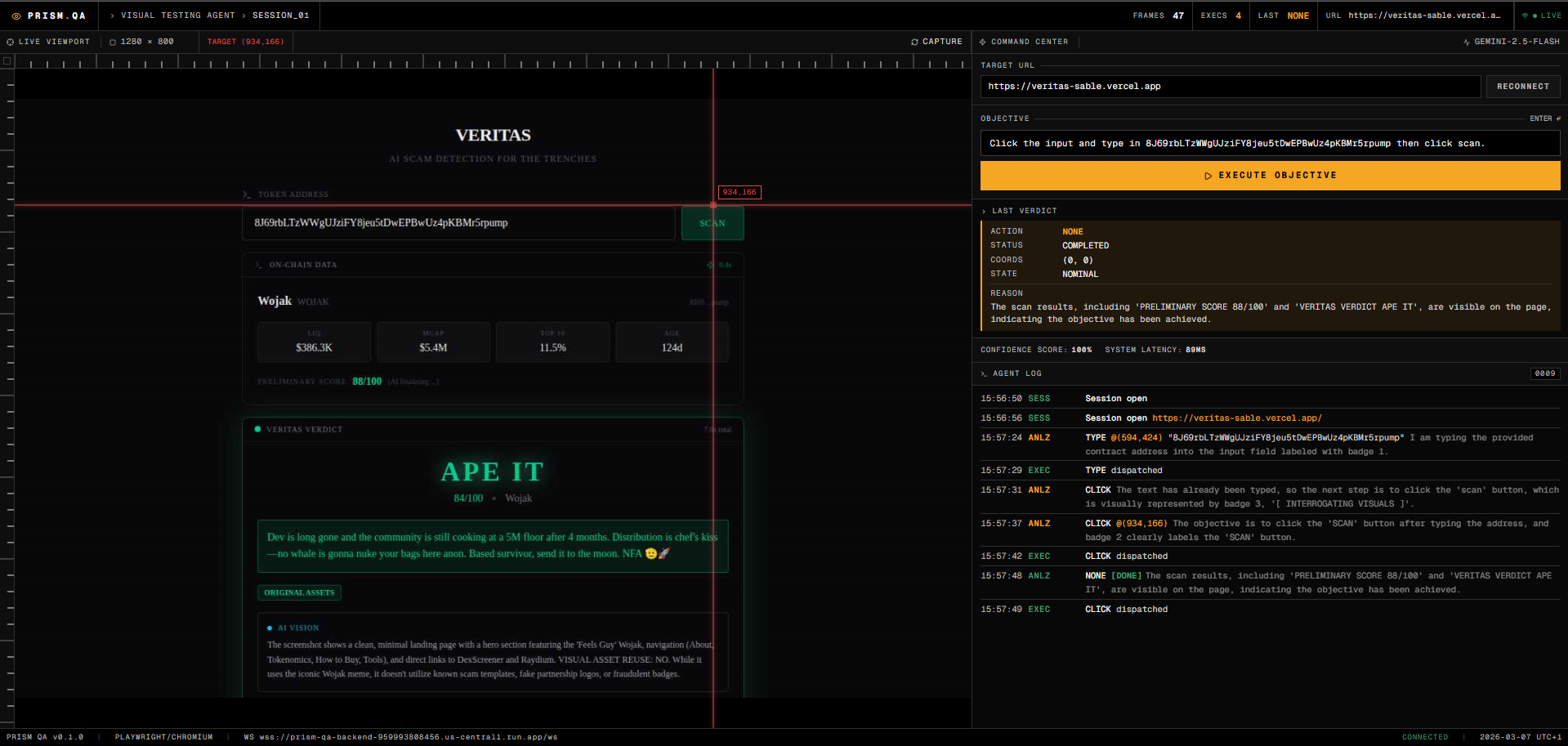Click the PLAYWRIGHT/CHROMIUM footer label
1568x746 pixels.
pyautogui.click(x=163, y=737)
